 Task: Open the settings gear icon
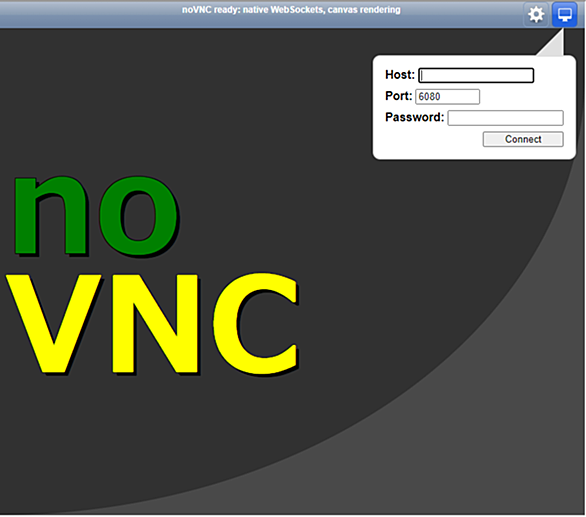(x=536, y=15)
